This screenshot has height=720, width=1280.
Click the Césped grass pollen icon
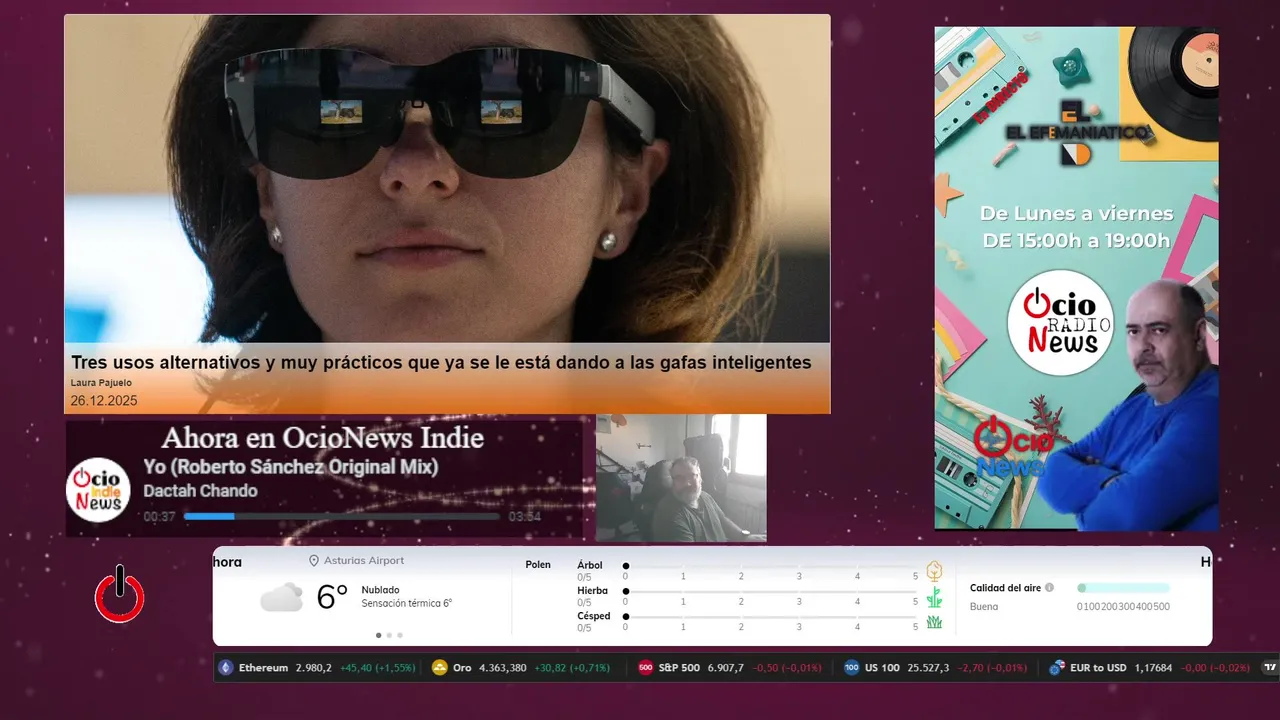point(934,622)
